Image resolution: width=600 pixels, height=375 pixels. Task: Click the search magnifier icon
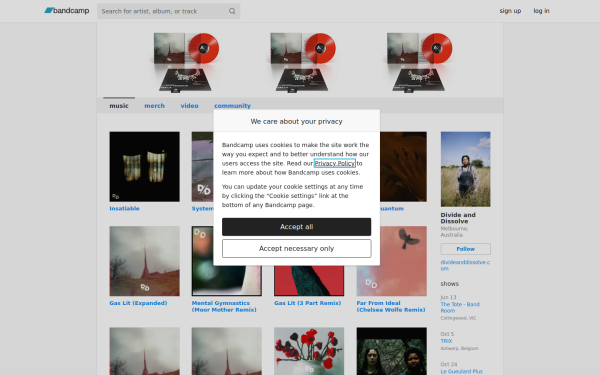(232, 11)
